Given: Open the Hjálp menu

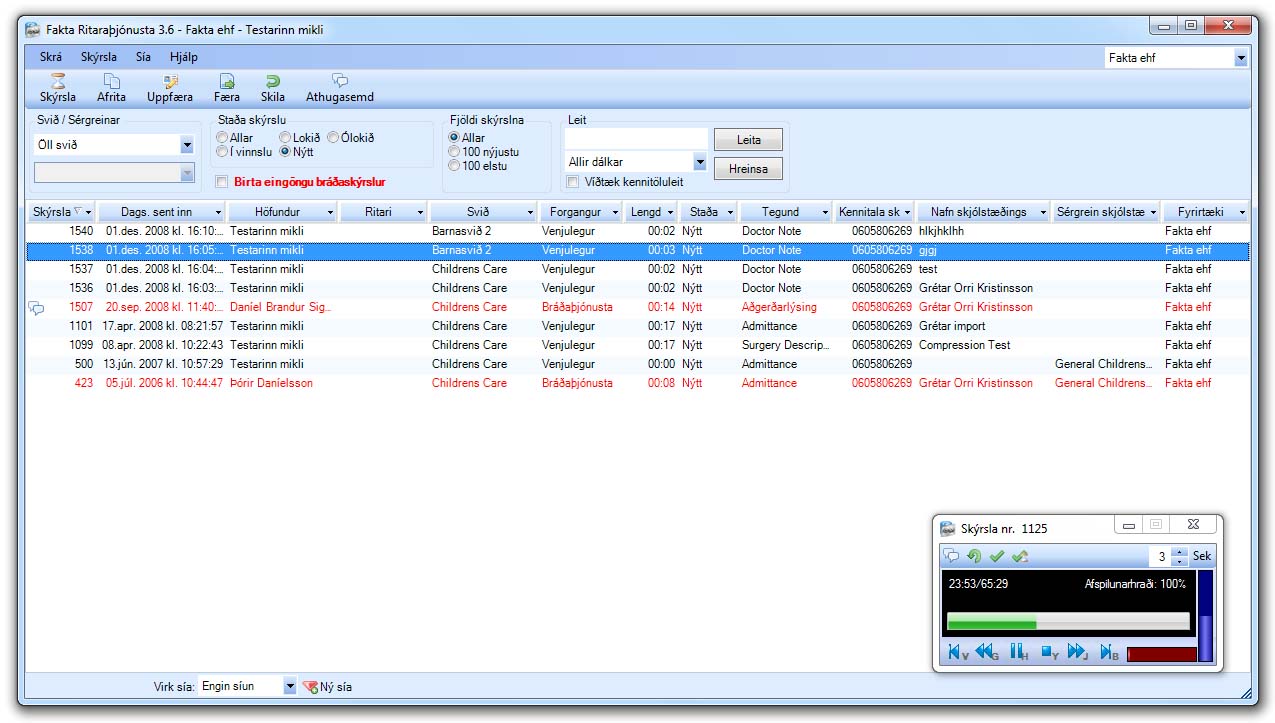Looking at the screenshot, I should tap(184, 57).
